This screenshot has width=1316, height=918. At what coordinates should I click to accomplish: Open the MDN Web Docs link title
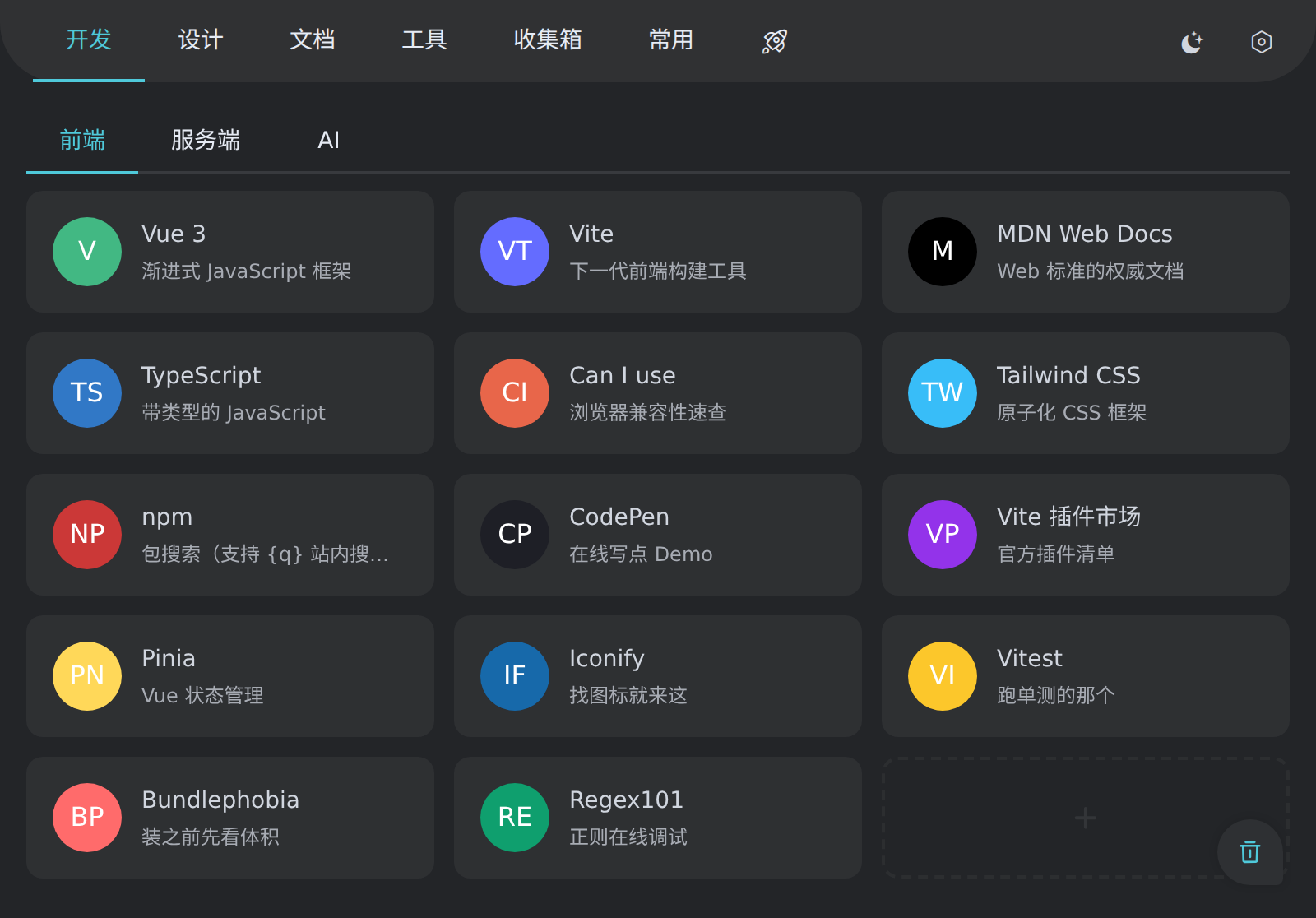1085,234
